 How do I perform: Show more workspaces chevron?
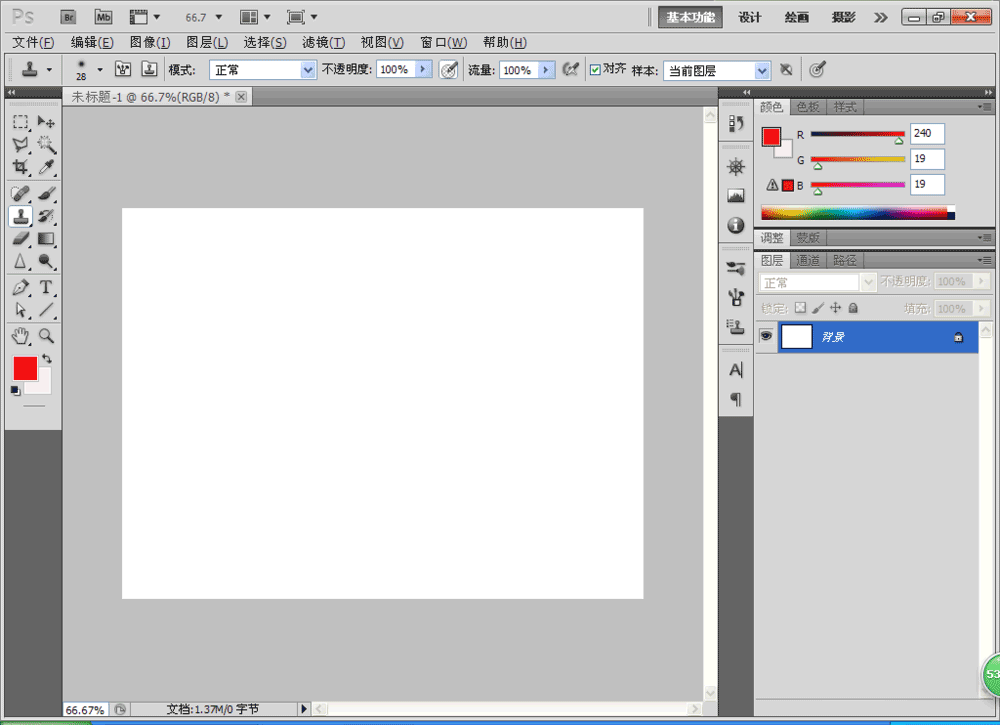[x=881, y=17]
